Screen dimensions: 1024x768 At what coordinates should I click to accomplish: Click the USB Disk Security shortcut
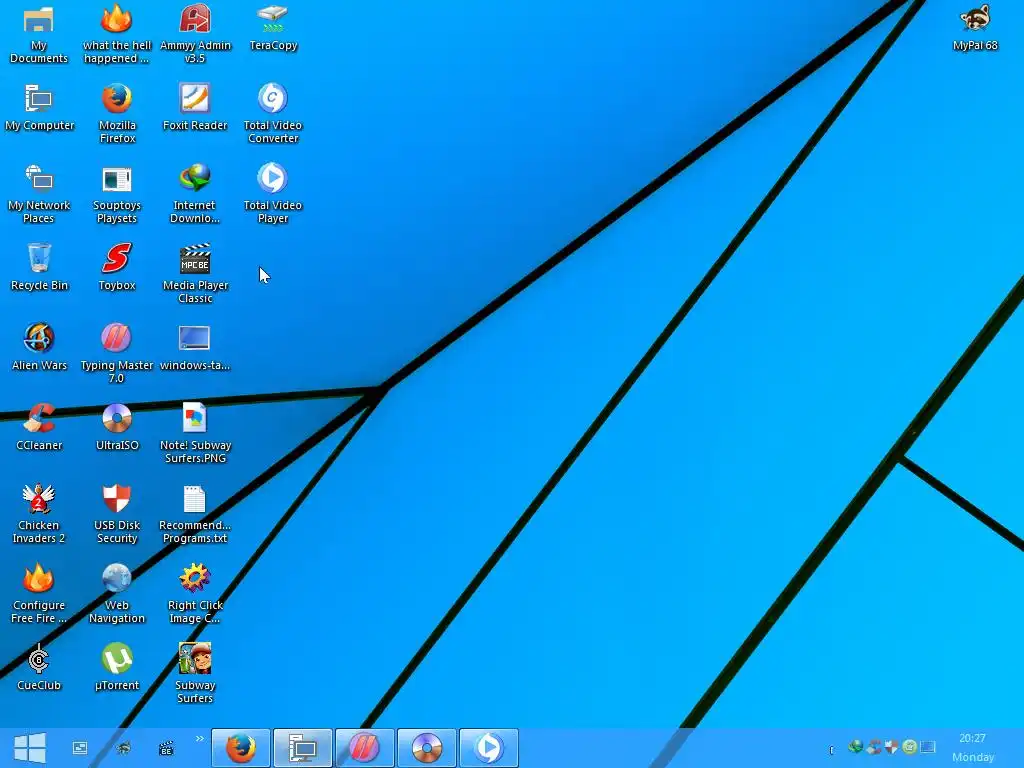click(117, 514)
